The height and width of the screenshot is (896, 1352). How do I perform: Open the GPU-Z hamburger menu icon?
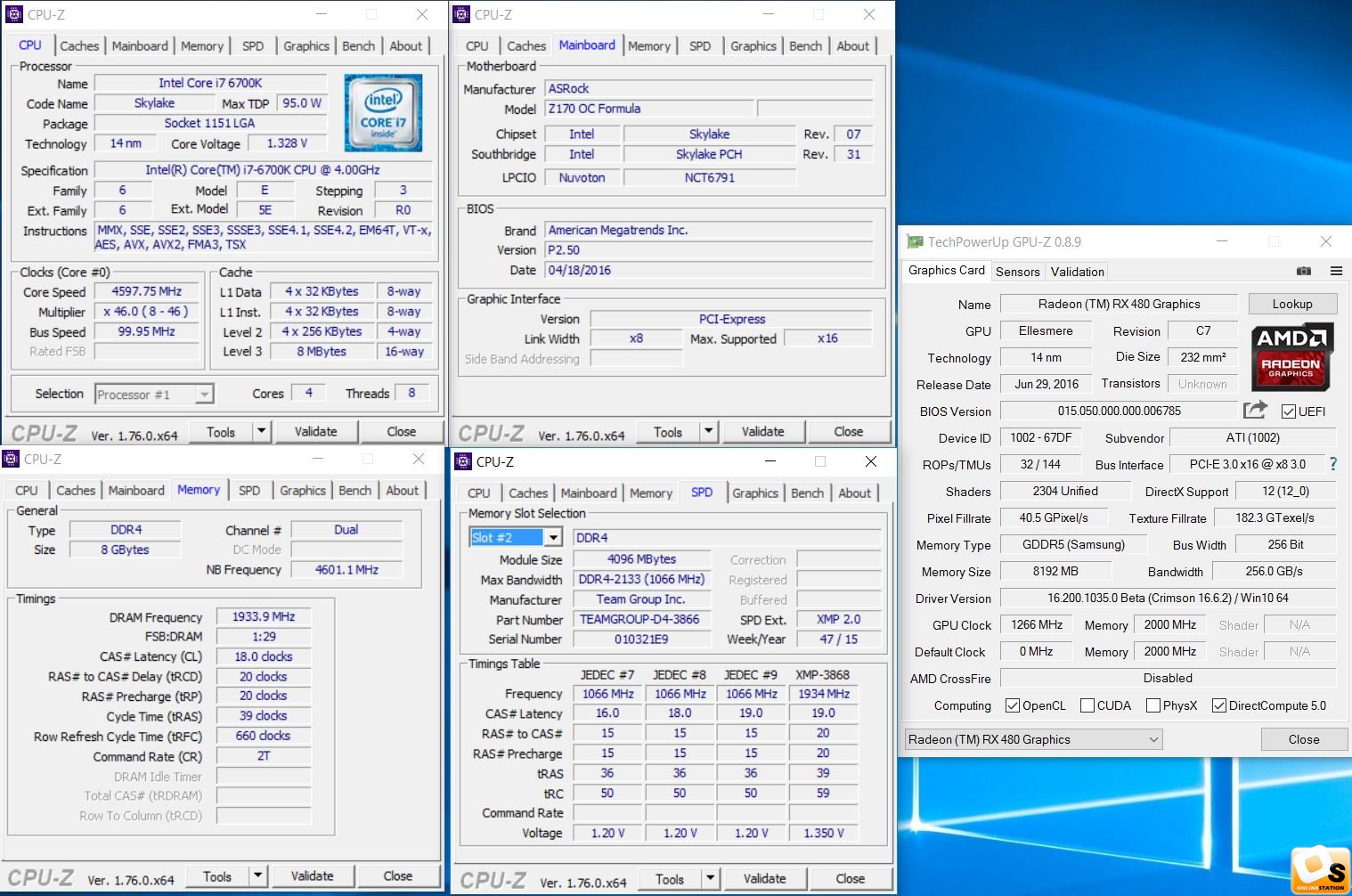click(x=1336, y=271)
